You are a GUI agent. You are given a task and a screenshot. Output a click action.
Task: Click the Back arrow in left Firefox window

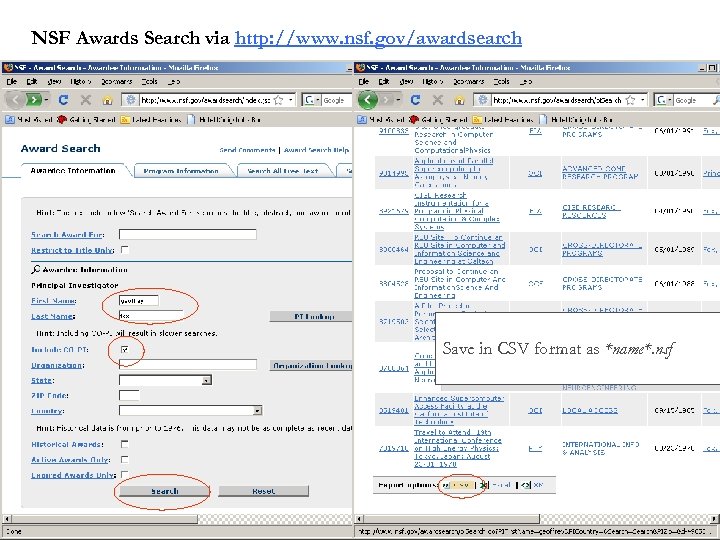tap(16, 100)
